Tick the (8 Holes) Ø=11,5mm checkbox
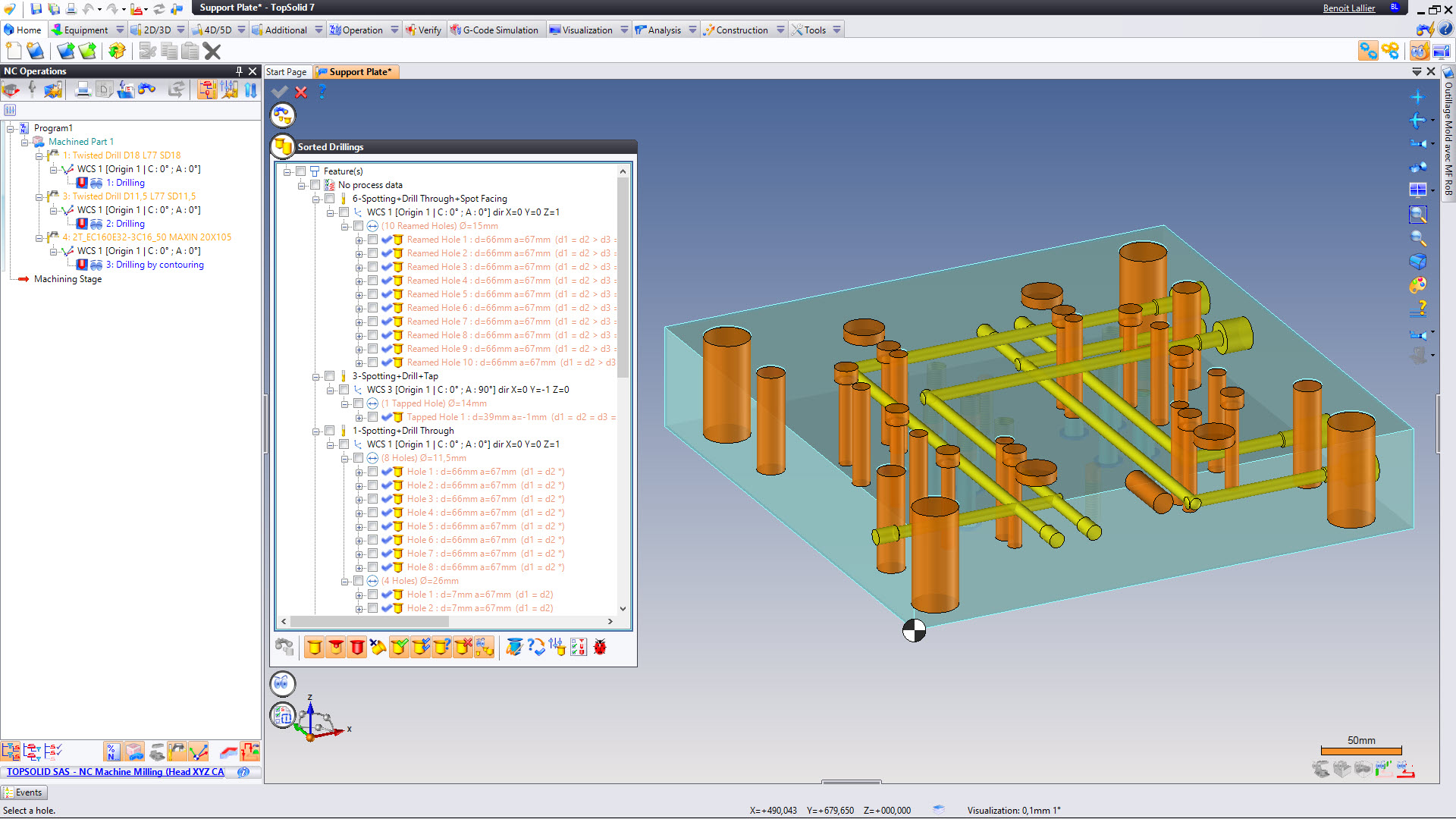Image resolution: width=1456 pixels, height=819 pixels. tap(358, 458)
